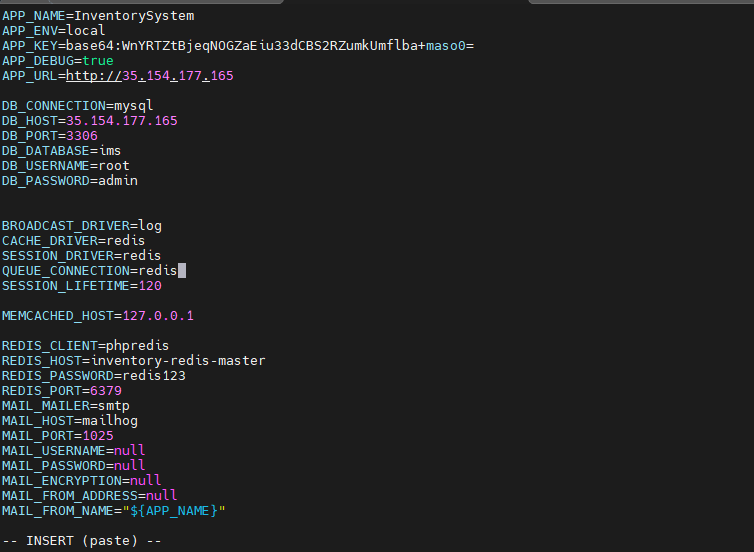754x552 pixels.
Task: Click the text cursor after QUEUE_CONNECTION=redis
Action: click(182, 271)
